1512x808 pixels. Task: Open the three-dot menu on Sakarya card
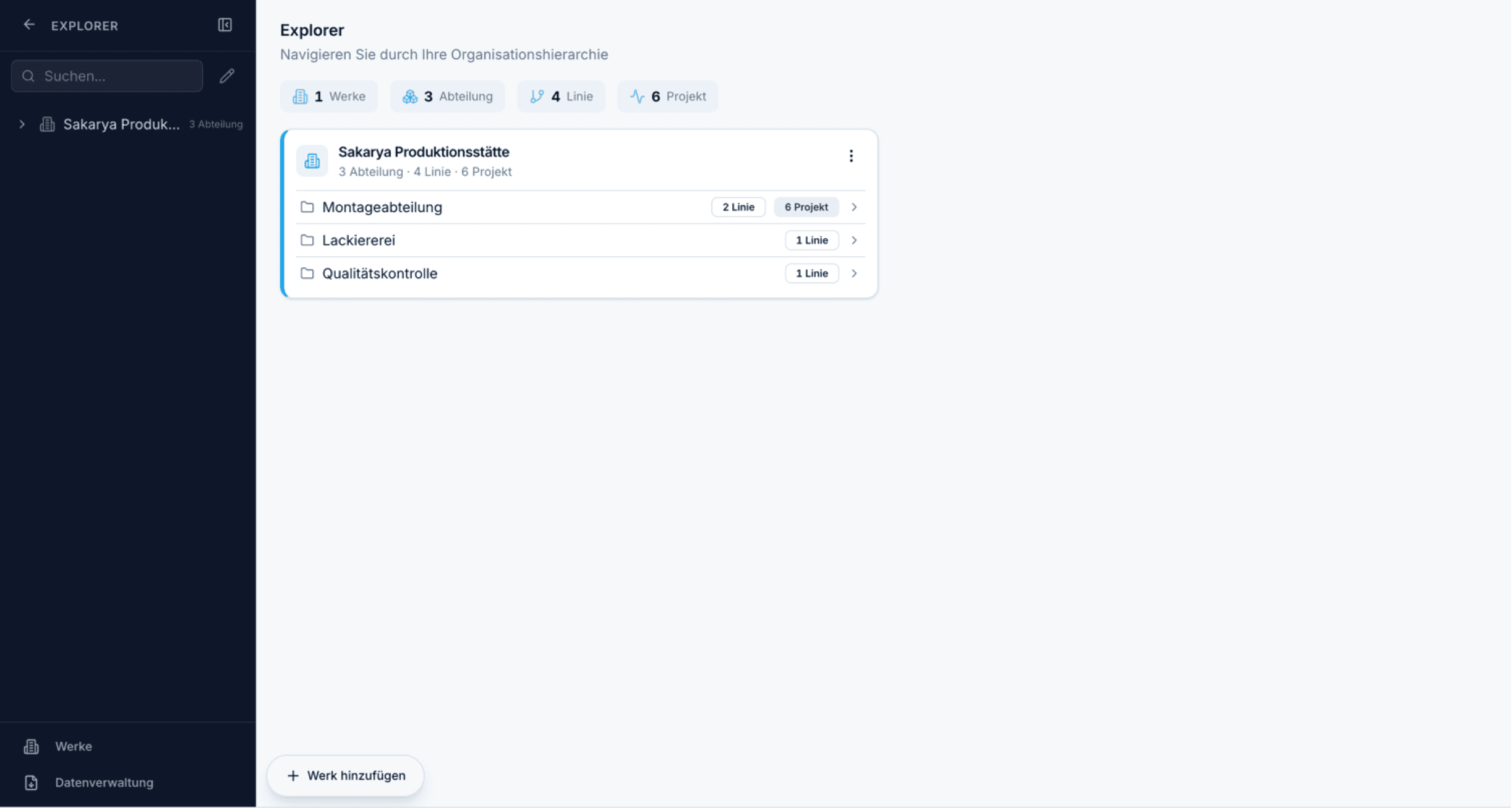pos(851,155)
